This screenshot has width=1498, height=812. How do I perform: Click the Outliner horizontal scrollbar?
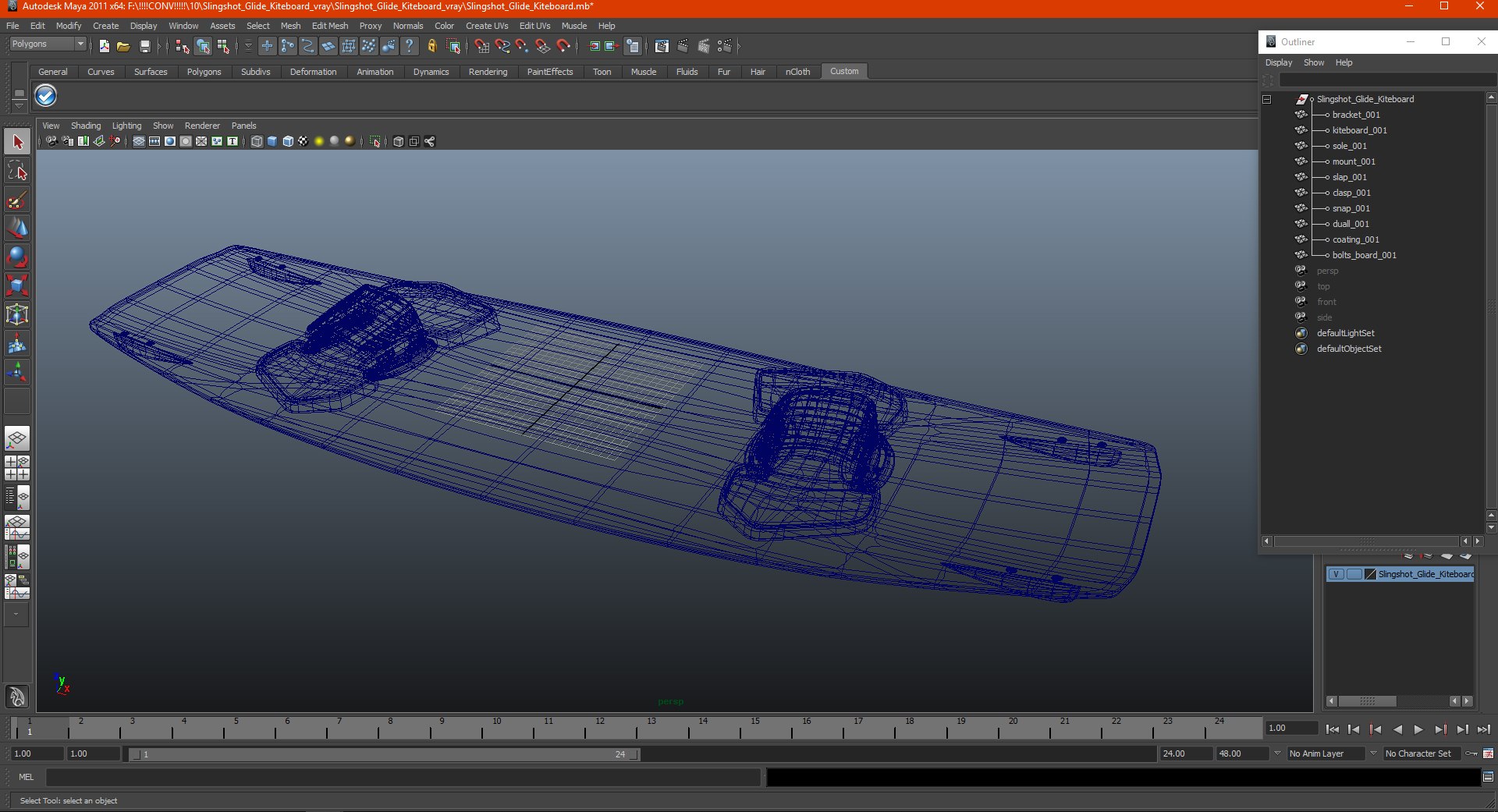(1368, 541)
